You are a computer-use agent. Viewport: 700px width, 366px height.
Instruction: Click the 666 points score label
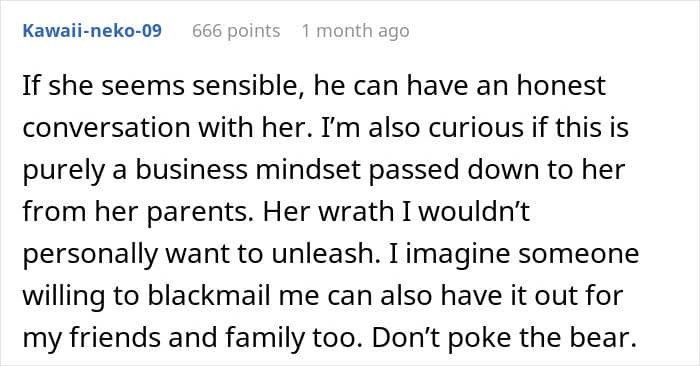(236, 31)
